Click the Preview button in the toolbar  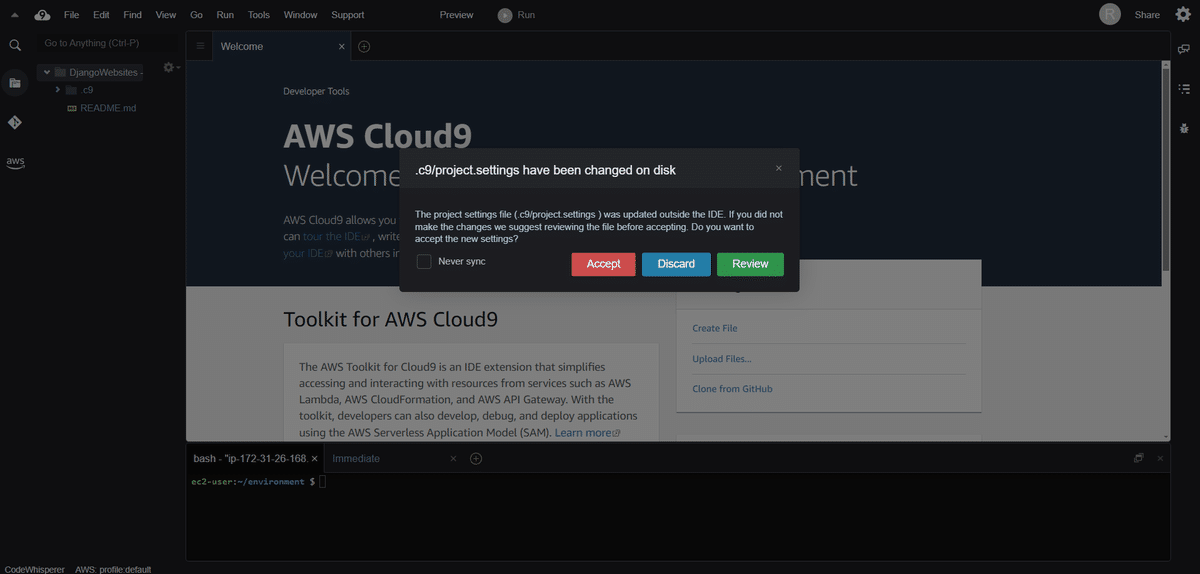click(456, 15)
